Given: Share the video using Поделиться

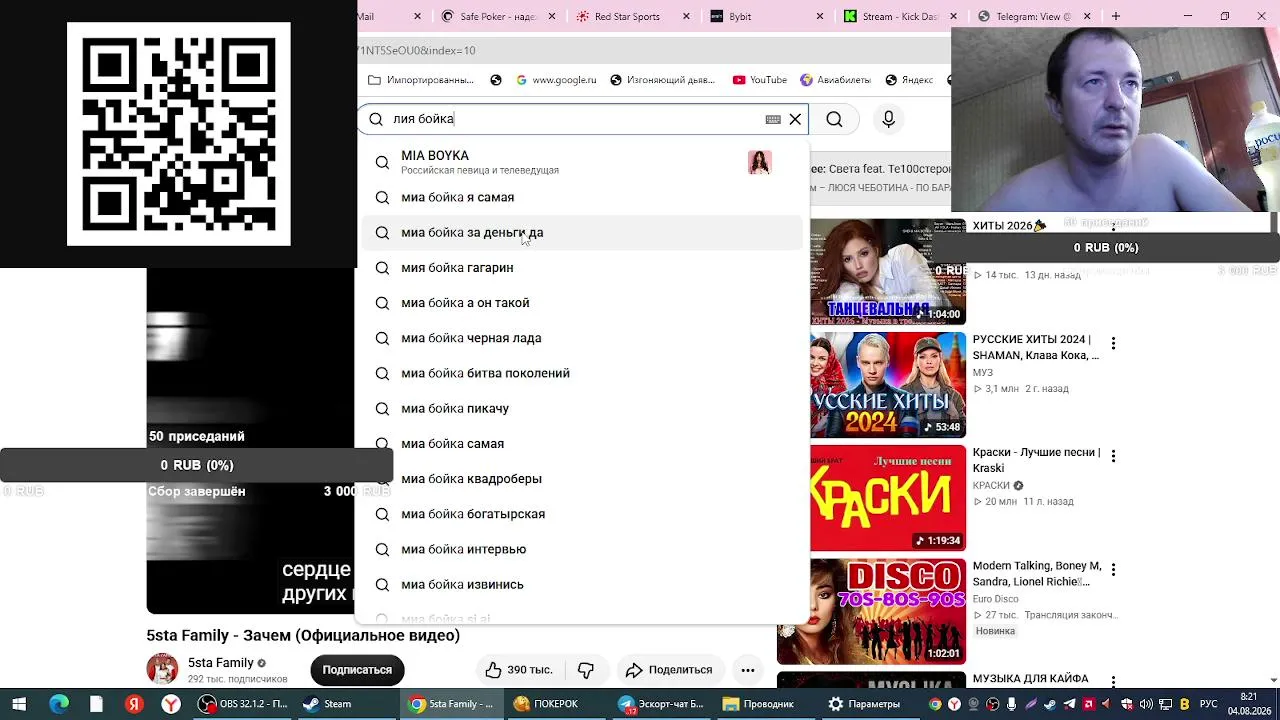Looking at the screenshot, I should tap(669, 670).
